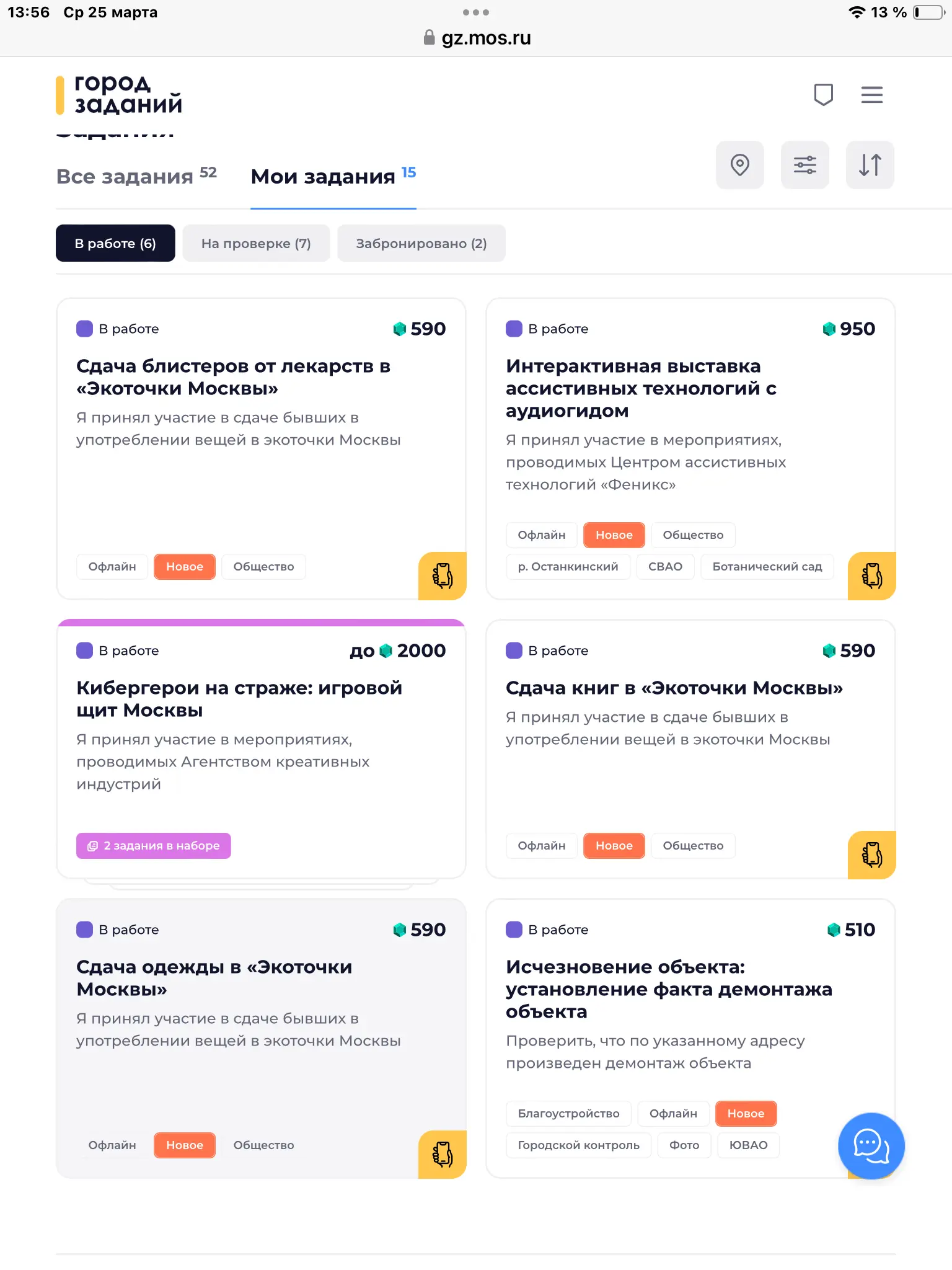The height and width of the screenshot is (1270, 952).
Task: Tap phone icon on Сдача книг card
Action: click(871, 855)
